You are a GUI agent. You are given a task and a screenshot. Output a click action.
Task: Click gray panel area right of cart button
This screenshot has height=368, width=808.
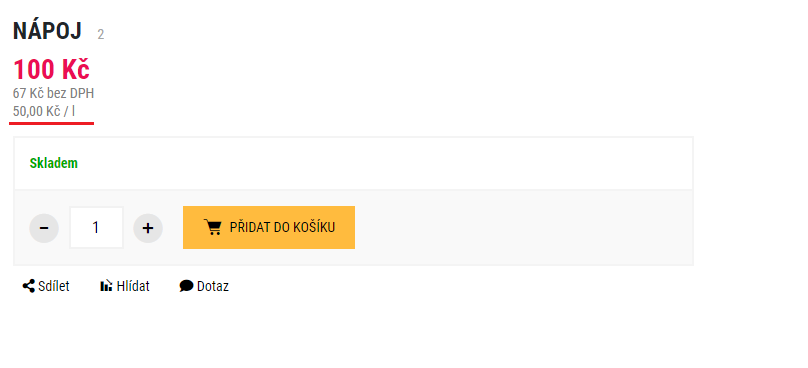pyautogui.click(x=523, y=227)
